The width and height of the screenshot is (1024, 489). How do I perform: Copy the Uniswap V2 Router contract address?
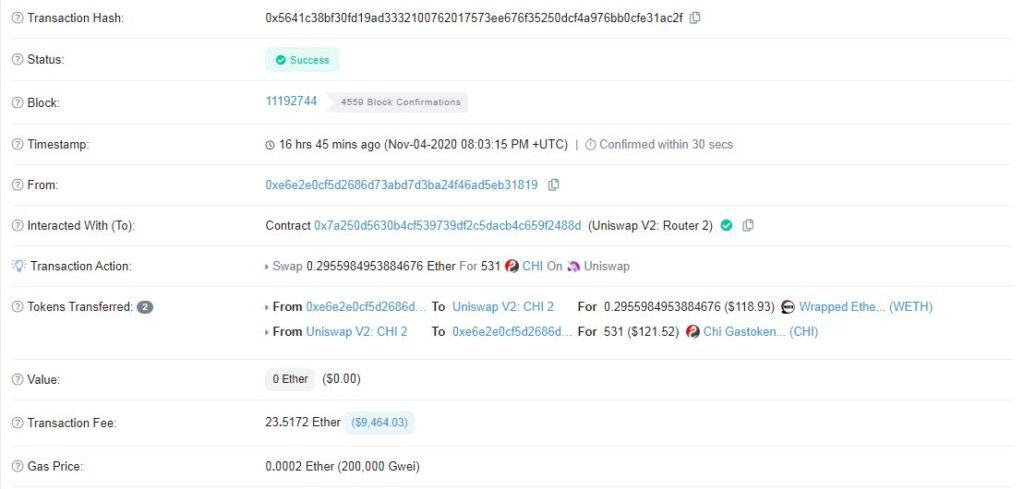pyautogui.click(x=748, y=225)
